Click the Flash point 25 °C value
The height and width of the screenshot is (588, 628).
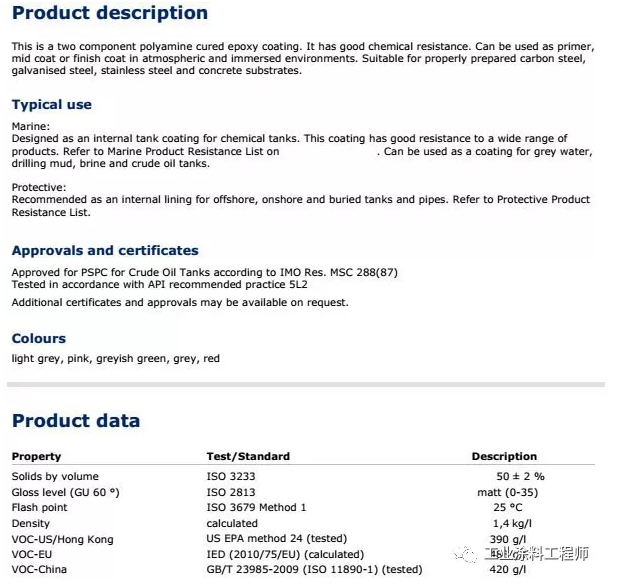coord(508,507)
